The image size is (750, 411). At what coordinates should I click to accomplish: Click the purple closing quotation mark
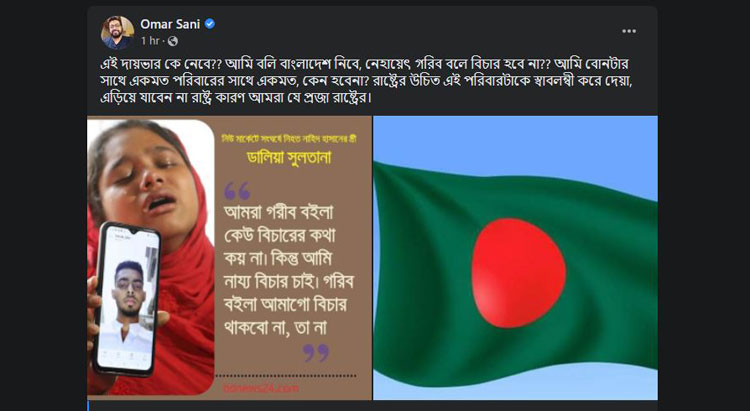coord(316,353)
